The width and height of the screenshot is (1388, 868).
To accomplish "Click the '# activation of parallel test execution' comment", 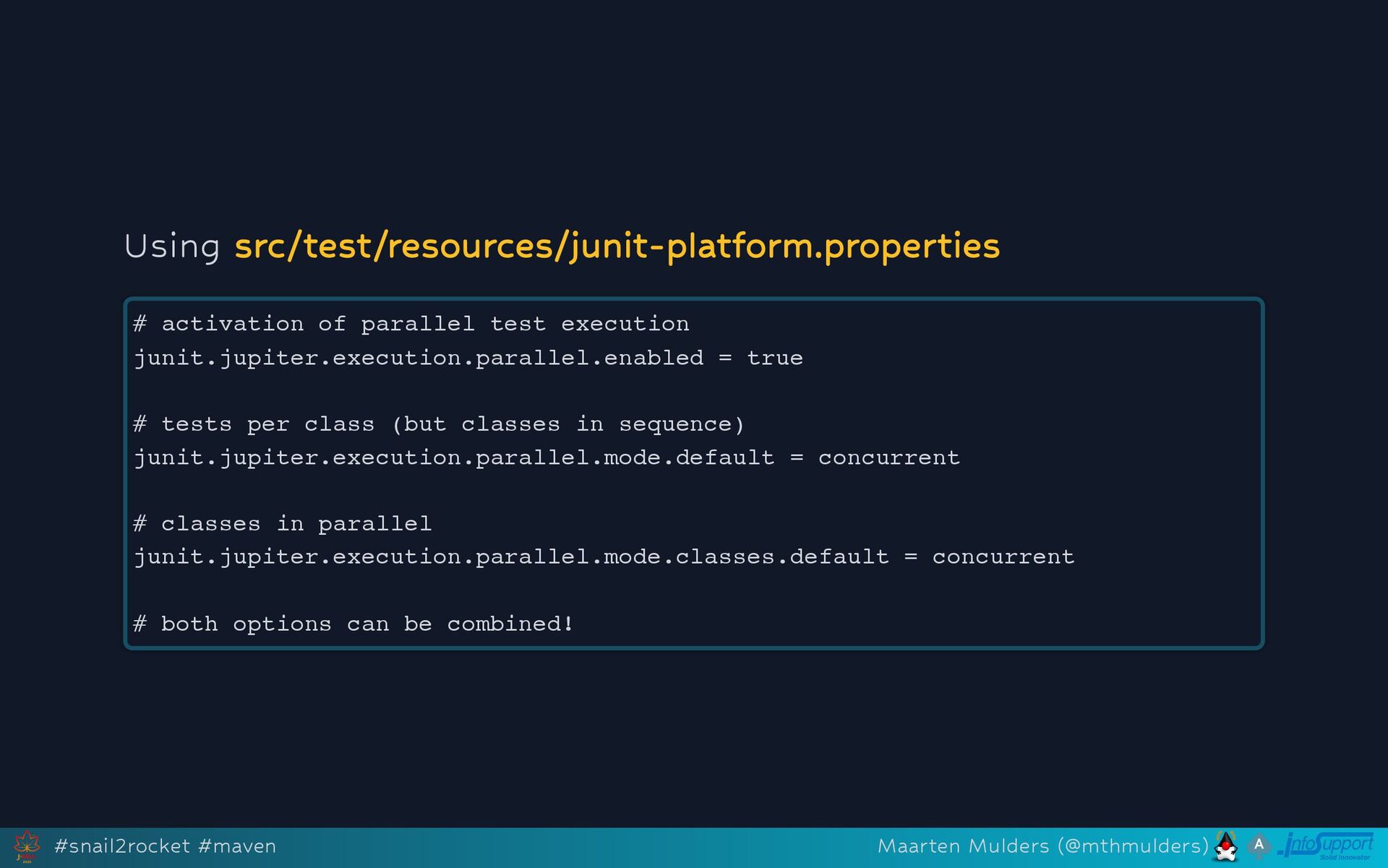I will pos(411,324).
